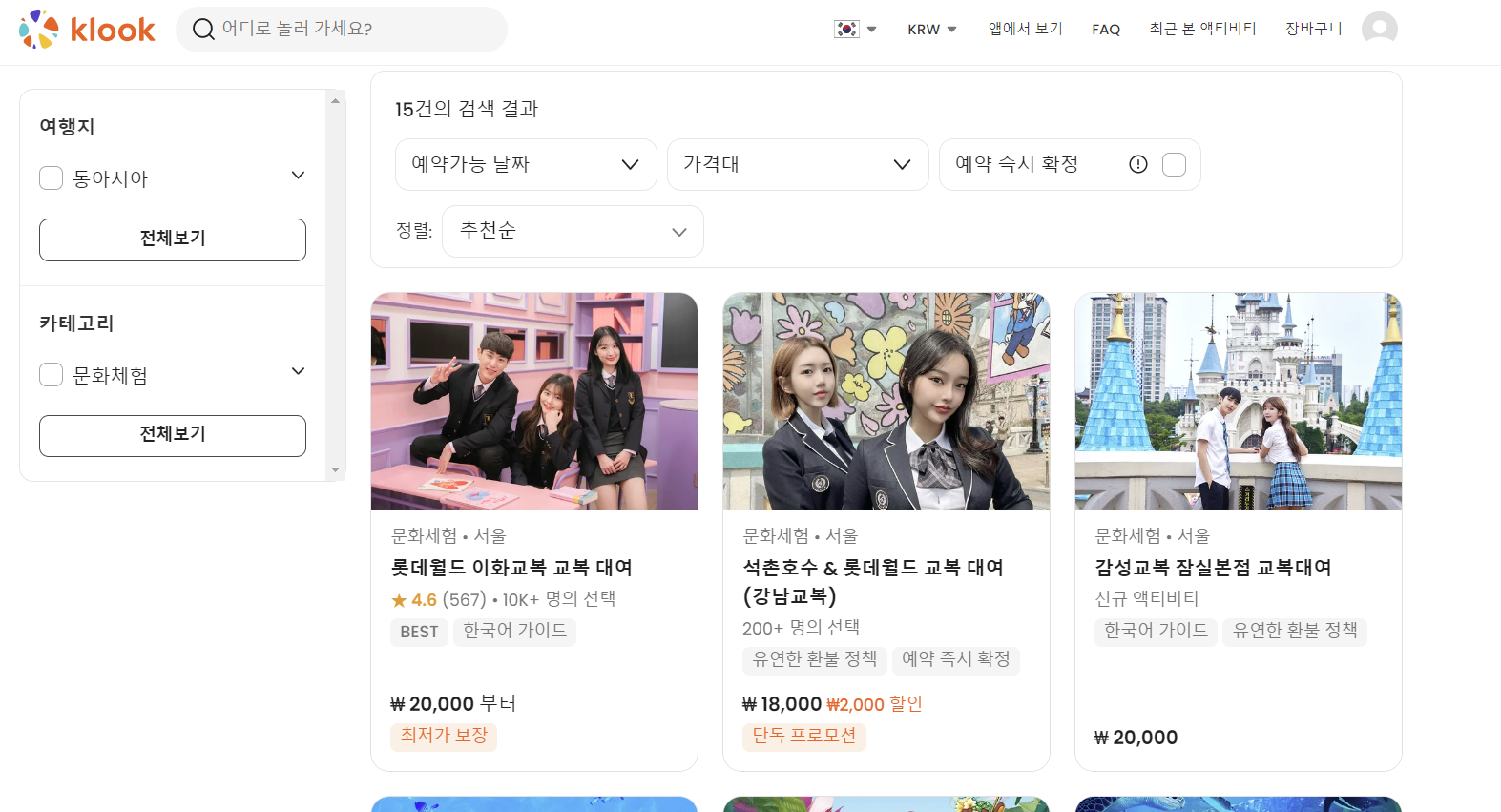Click the 석촌호수 강남교복 photo thumbnail
This screenshot has width=1501, height=812.
886,402
